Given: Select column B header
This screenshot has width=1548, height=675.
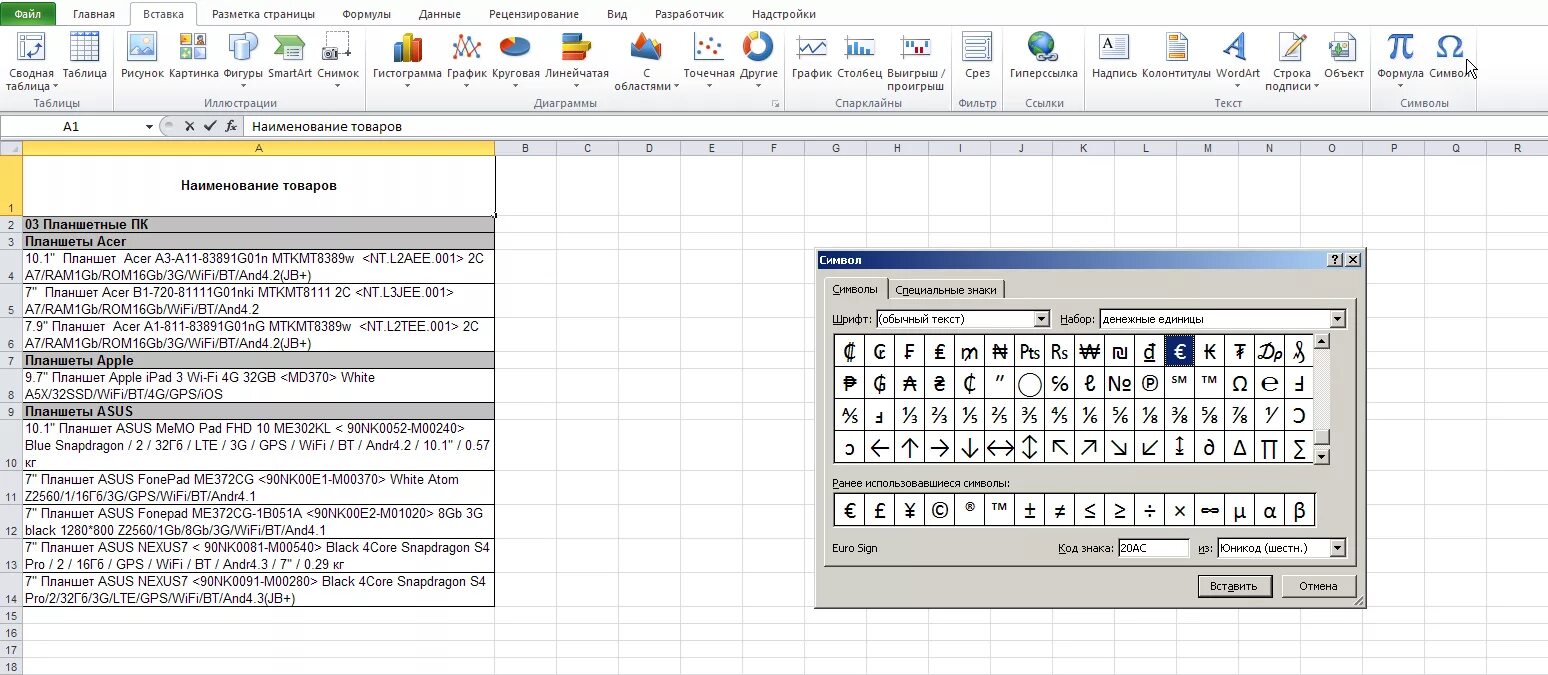Looking at the screenshot, I should [x=525, y=148].
